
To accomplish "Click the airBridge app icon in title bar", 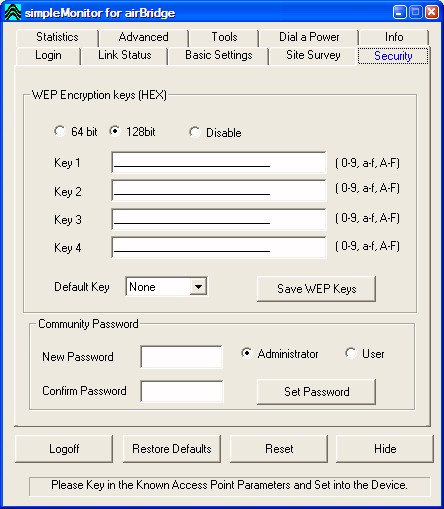I will [13, 12].
